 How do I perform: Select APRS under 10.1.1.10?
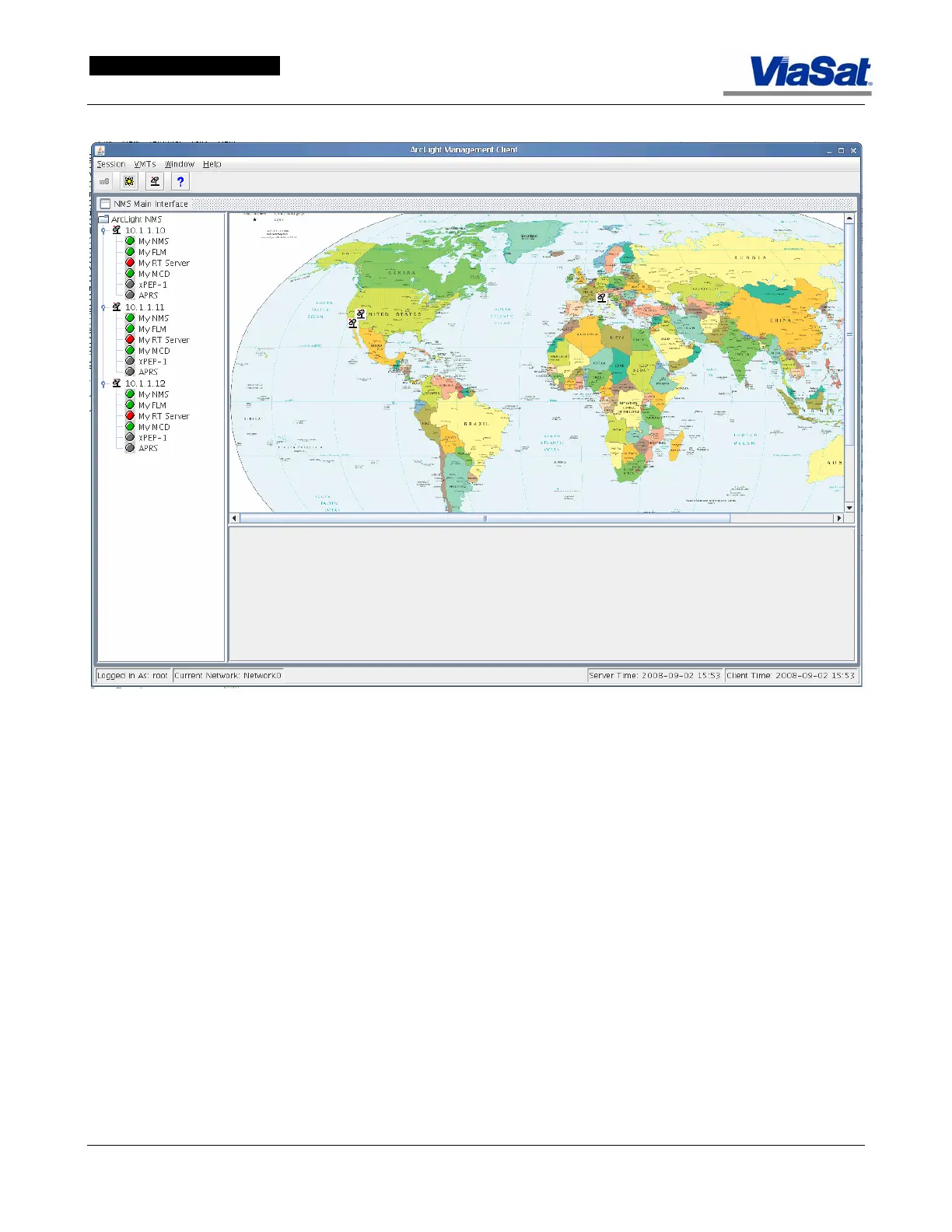[148, 296]
